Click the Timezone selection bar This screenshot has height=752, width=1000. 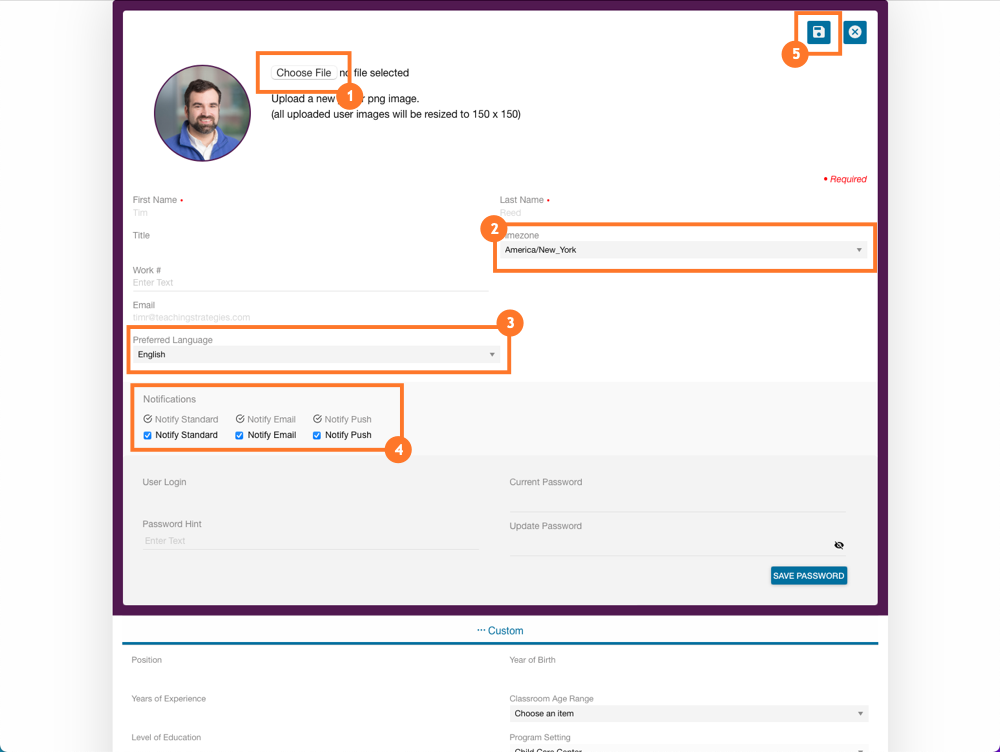[684, 250]
